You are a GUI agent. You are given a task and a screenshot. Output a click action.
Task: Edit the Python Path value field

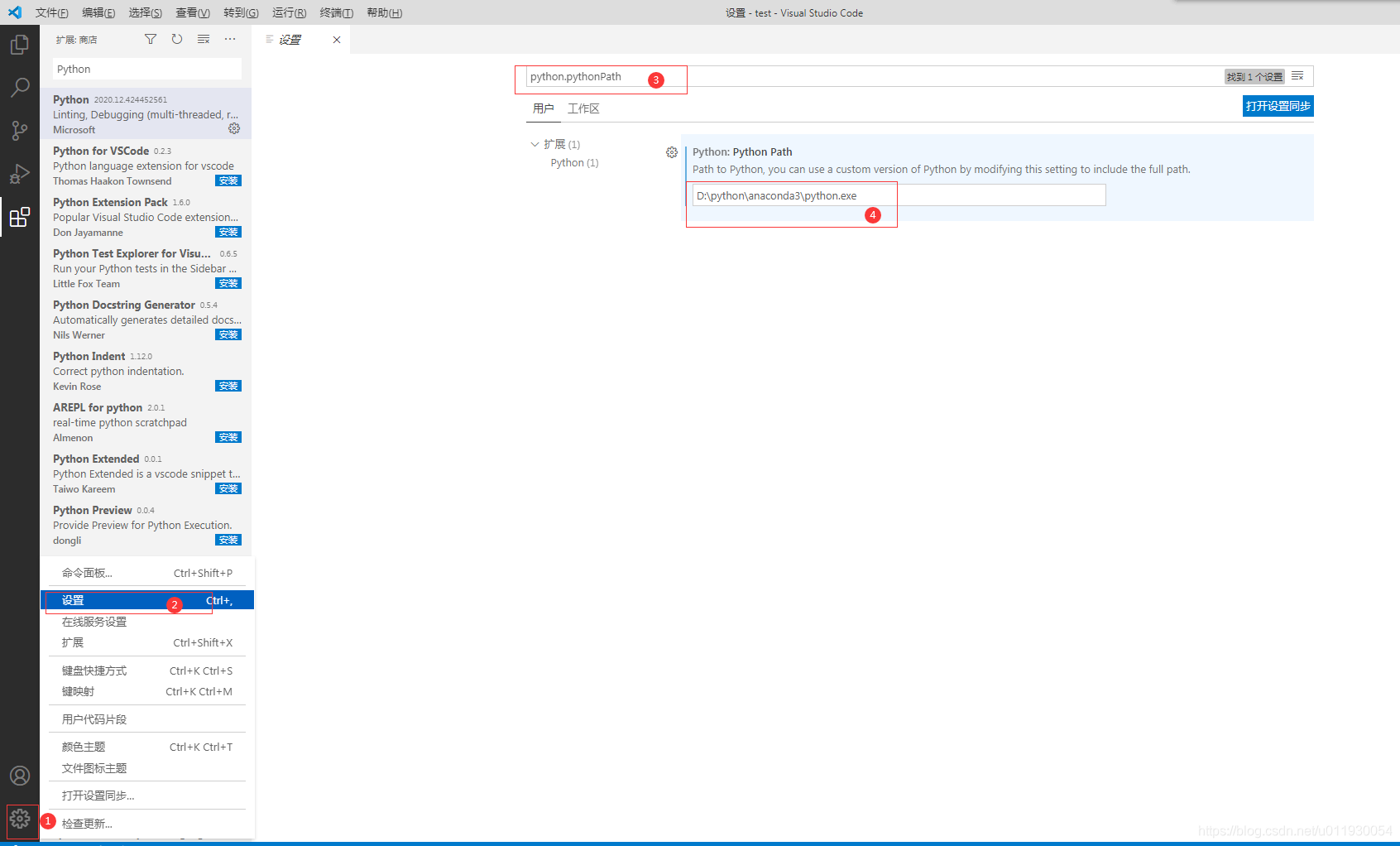(x=899, y=195)
